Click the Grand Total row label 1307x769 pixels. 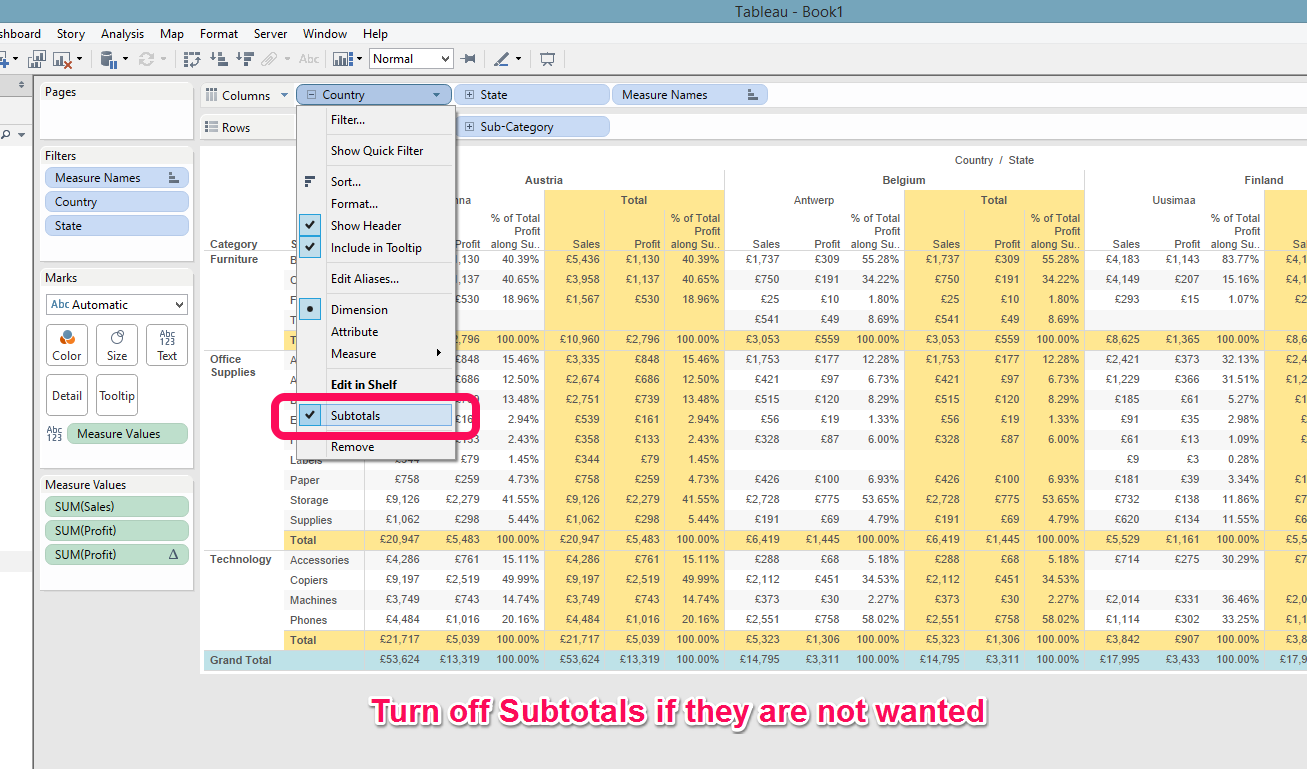[x=240, y=660]
